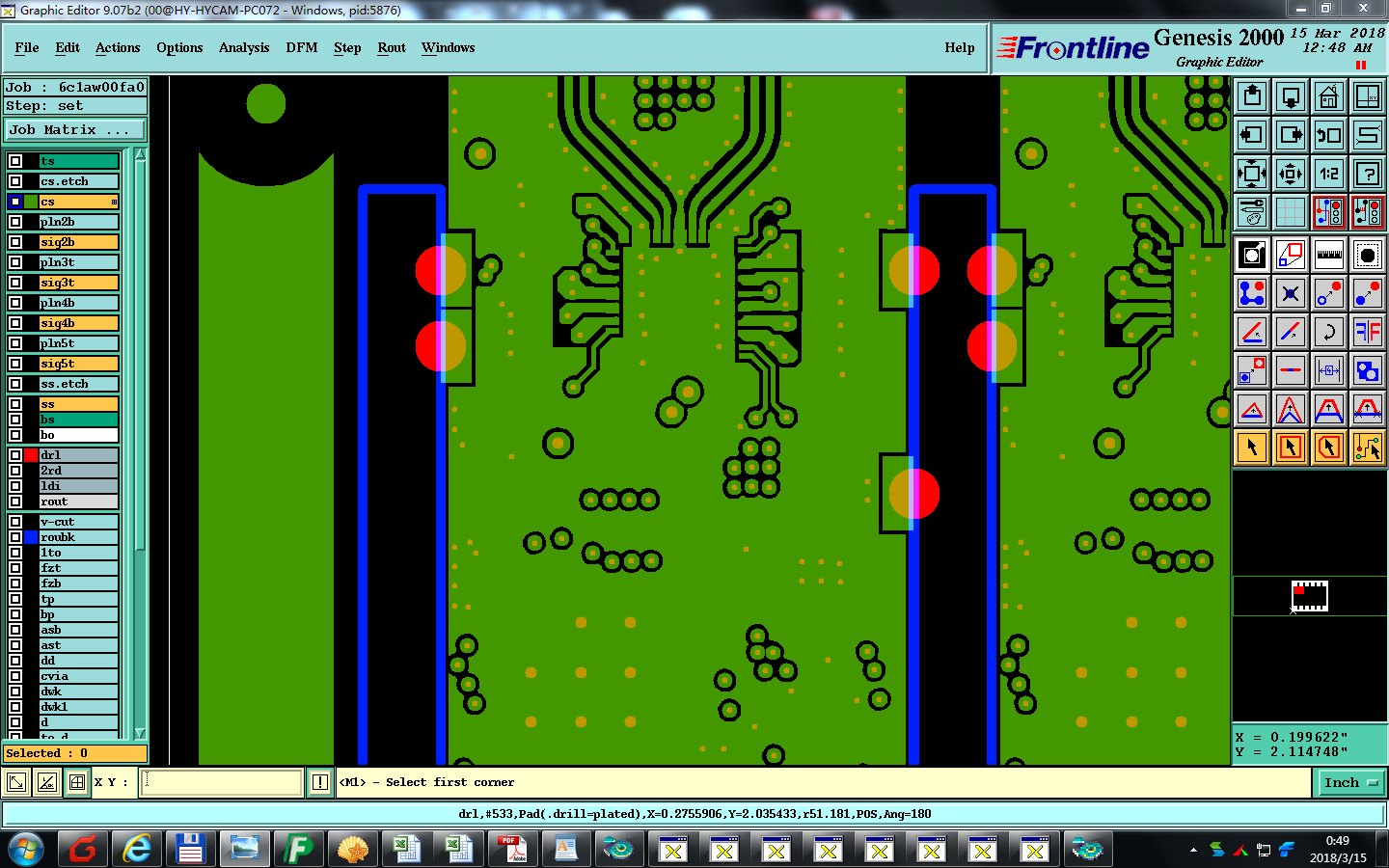This screenshot has height=868, width=1389.
Task: Click the layer list scroll-down arrow
Action: [x=140, y=734]
